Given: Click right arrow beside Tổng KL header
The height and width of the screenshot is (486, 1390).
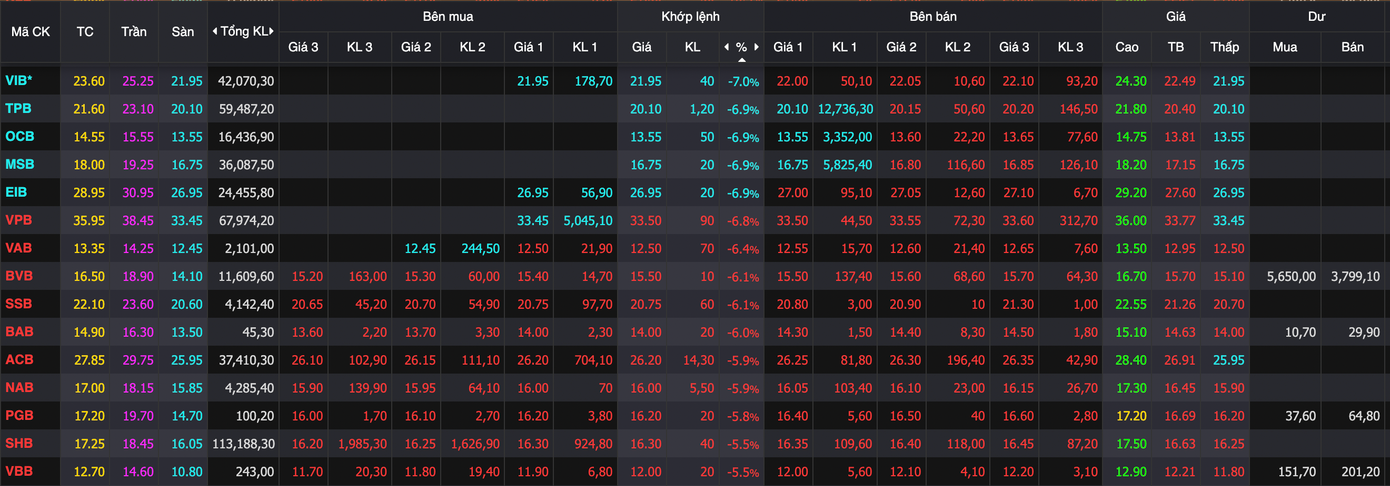Looking at the screenshot, I should (272, 32).
